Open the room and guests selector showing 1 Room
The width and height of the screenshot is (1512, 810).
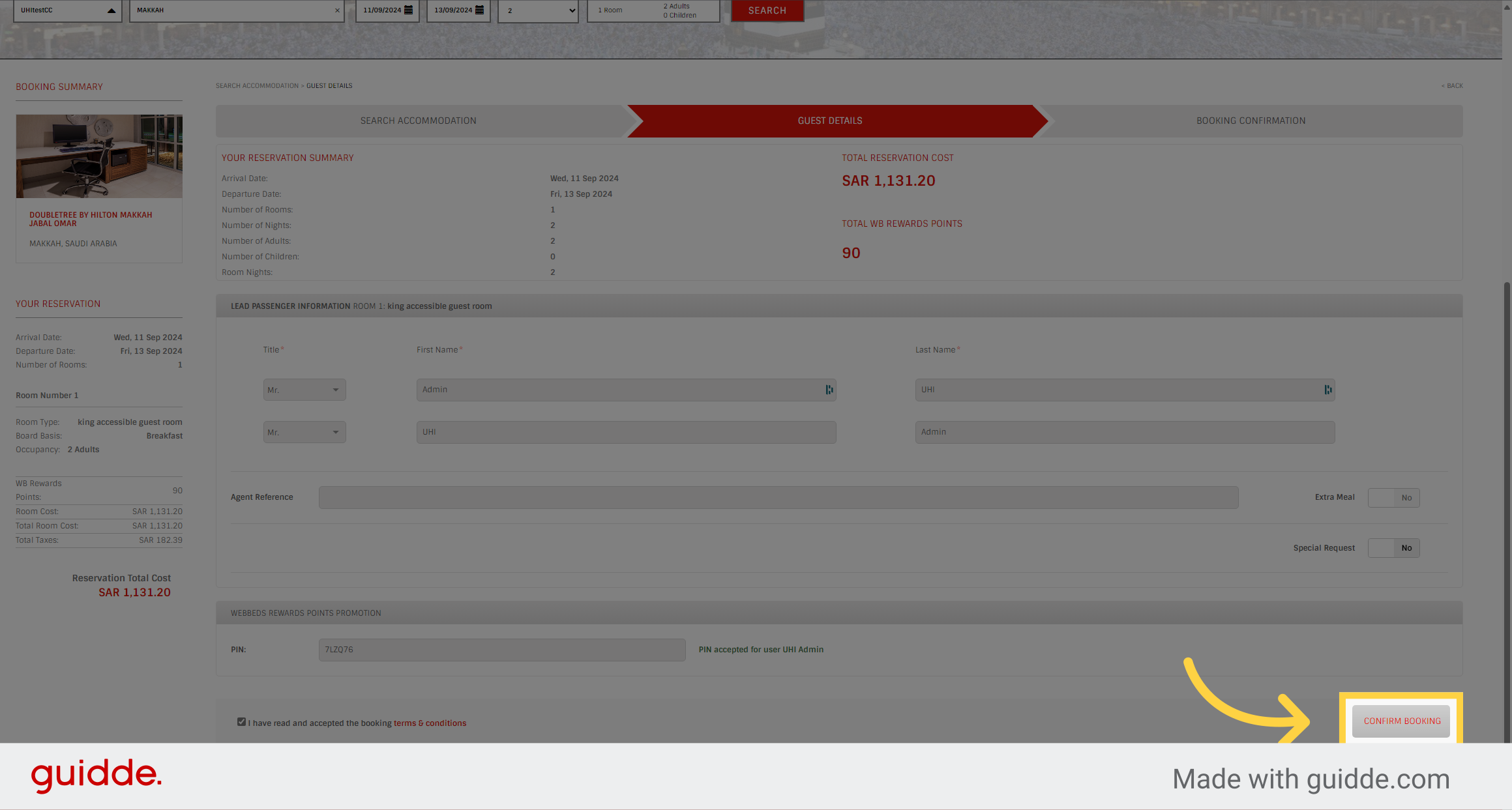tap(653, 10)
